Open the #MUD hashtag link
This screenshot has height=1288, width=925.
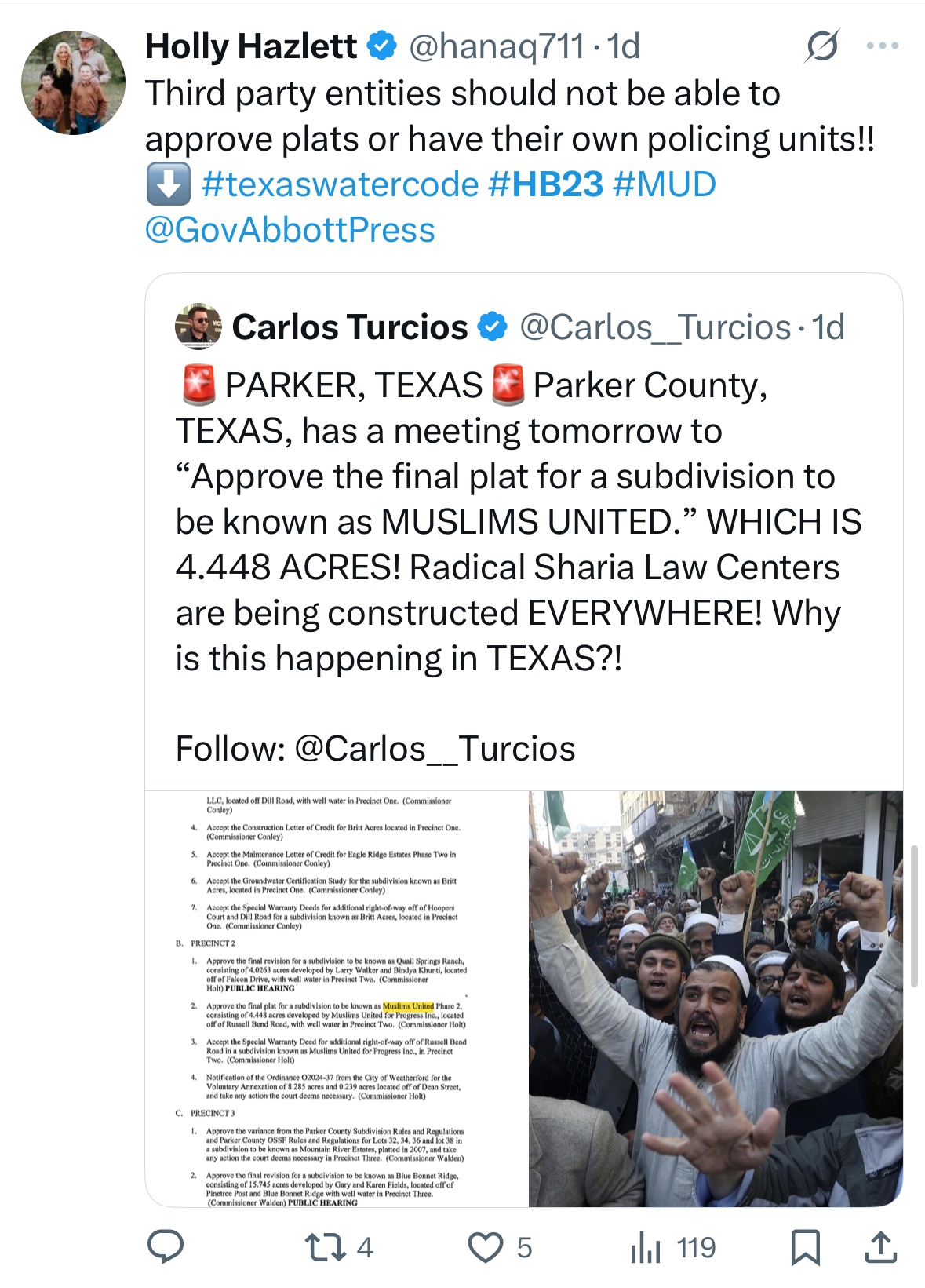coord(665,184)
